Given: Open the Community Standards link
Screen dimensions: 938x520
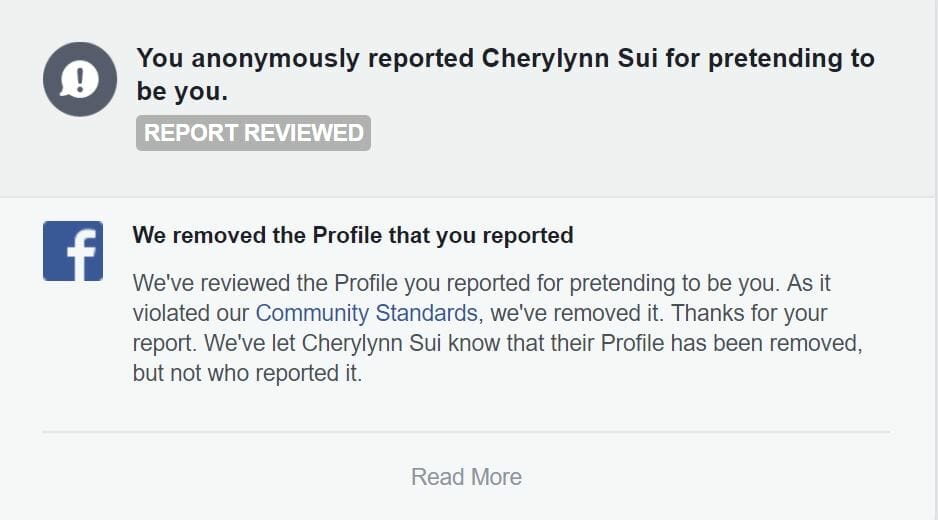Looking at the screenshot, I should point(366,313).
